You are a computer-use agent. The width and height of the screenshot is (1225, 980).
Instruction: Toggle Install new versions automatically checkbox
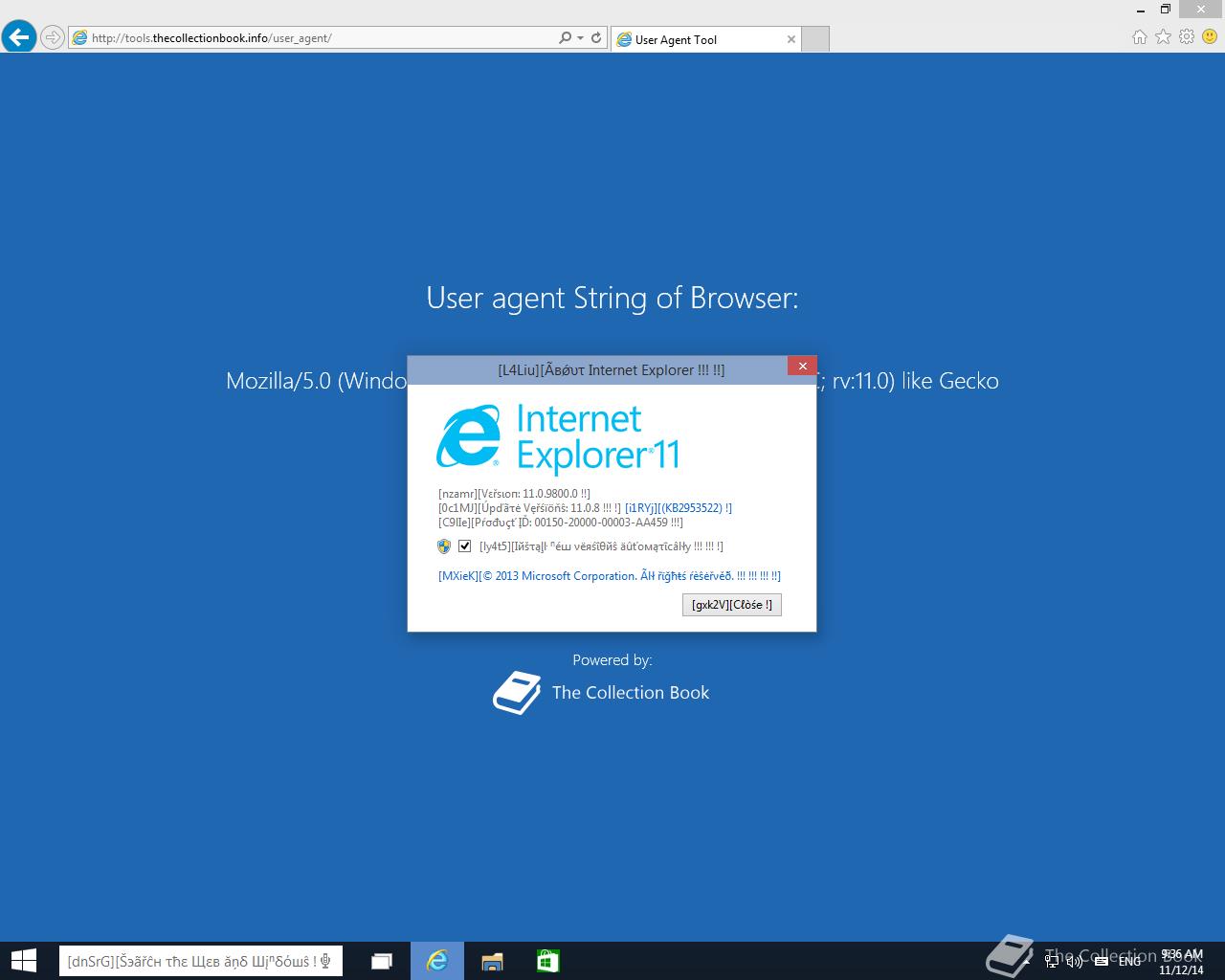click(x=464, y=546)
